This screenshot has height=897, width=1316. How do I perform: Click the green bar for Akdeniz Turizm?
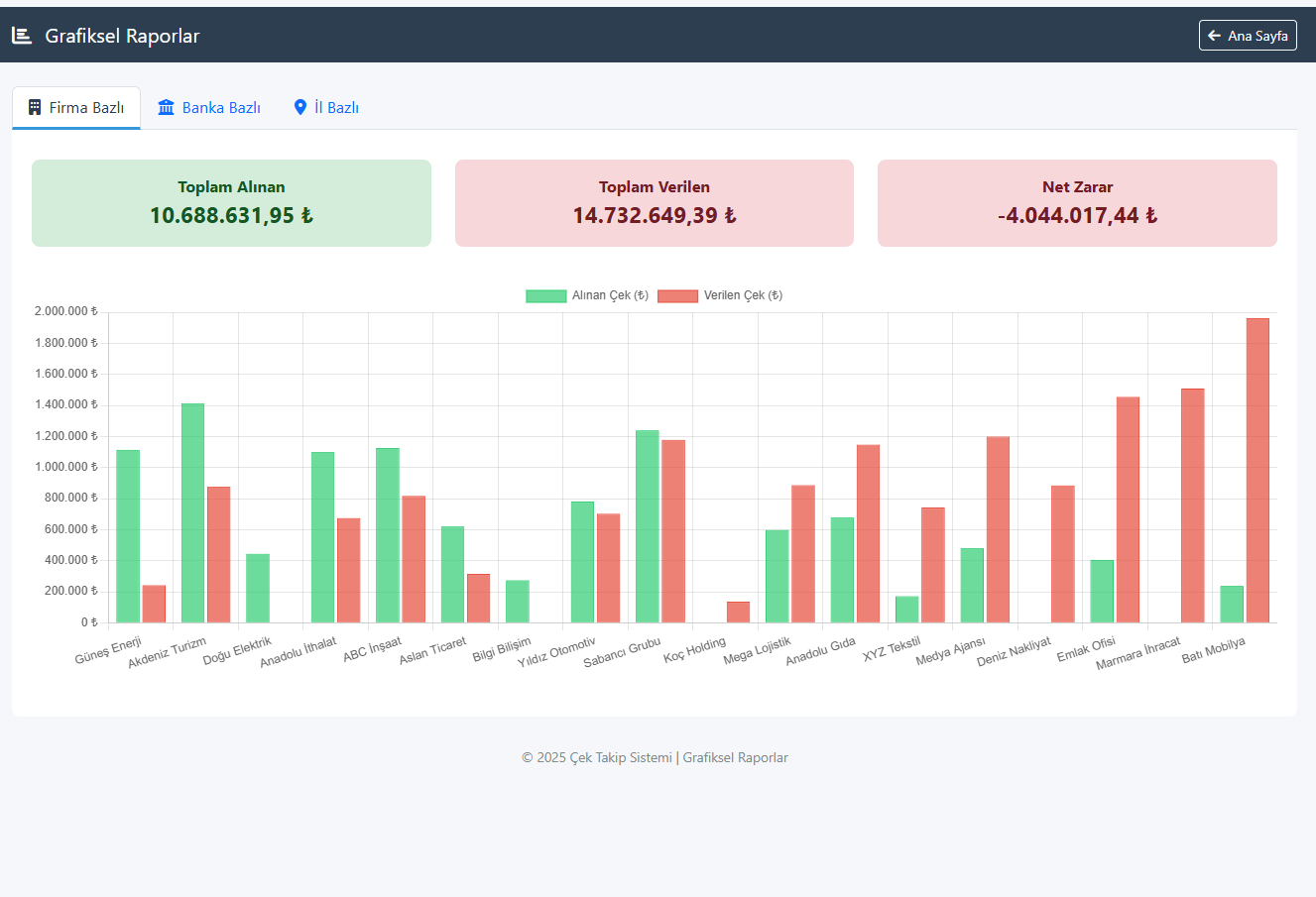[x=192, y=513]
